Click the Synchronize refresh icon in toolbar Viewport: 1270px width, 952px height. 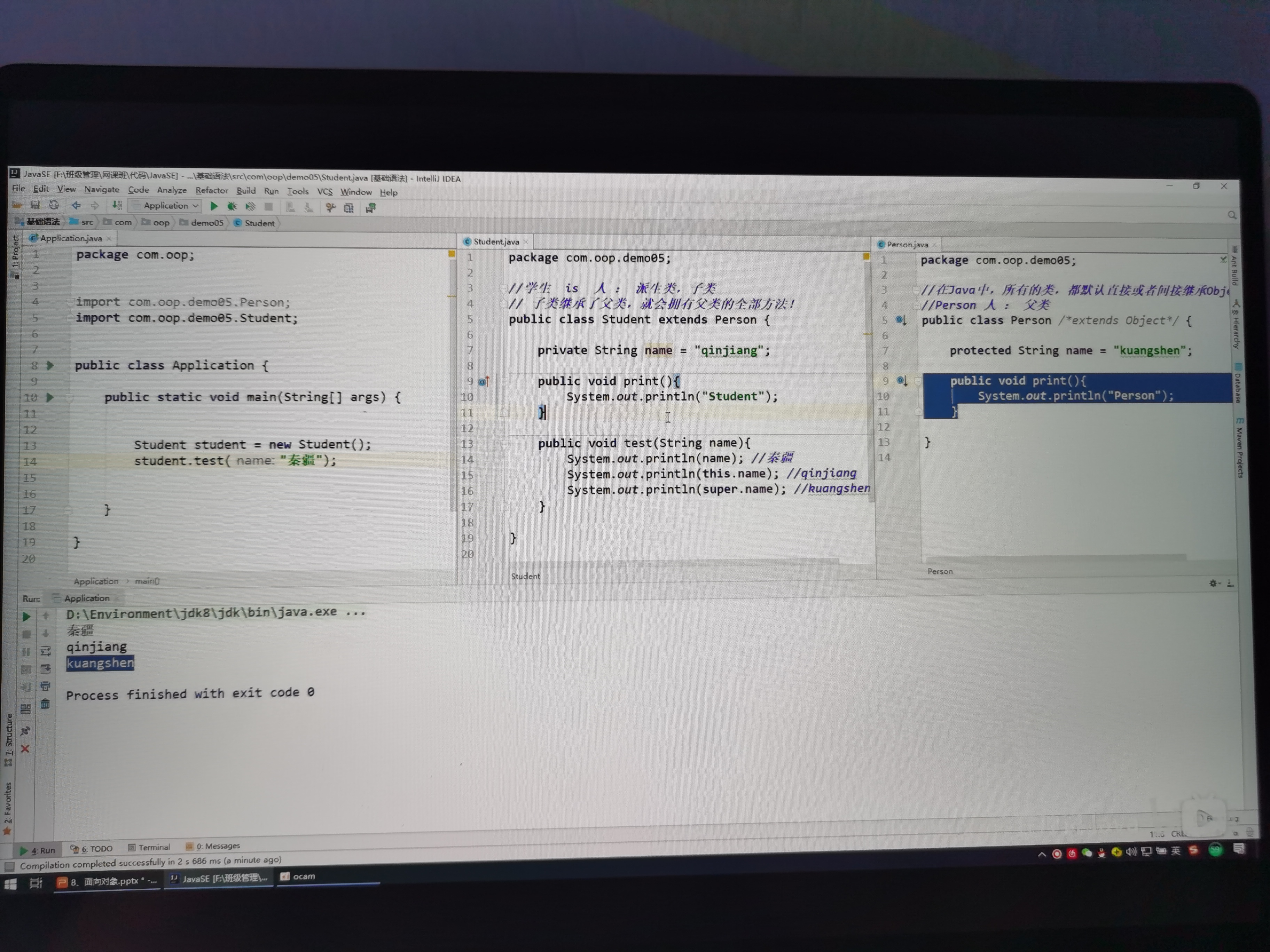54,205
